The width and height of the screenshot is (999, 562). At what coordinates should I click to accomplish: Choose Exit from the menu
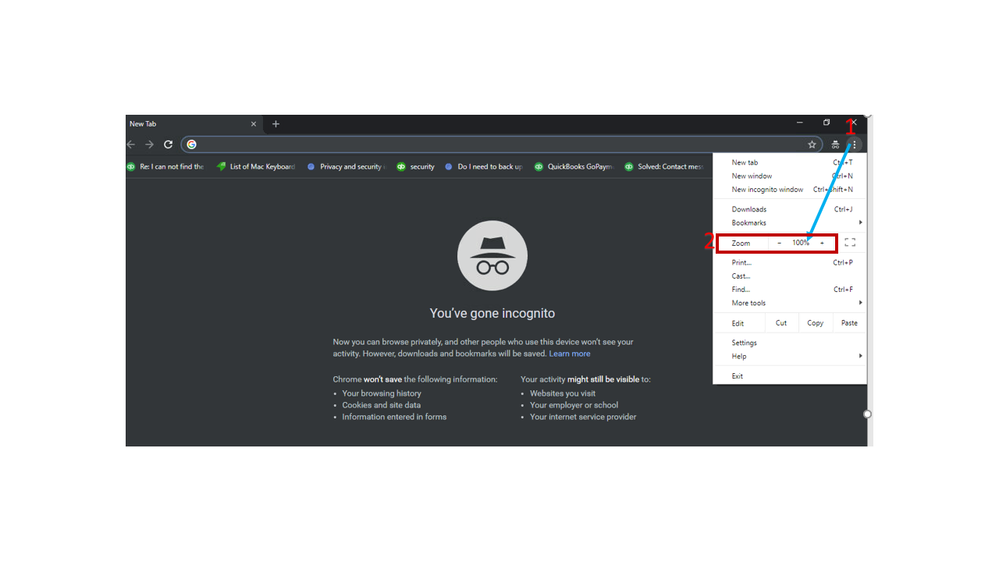790,376
